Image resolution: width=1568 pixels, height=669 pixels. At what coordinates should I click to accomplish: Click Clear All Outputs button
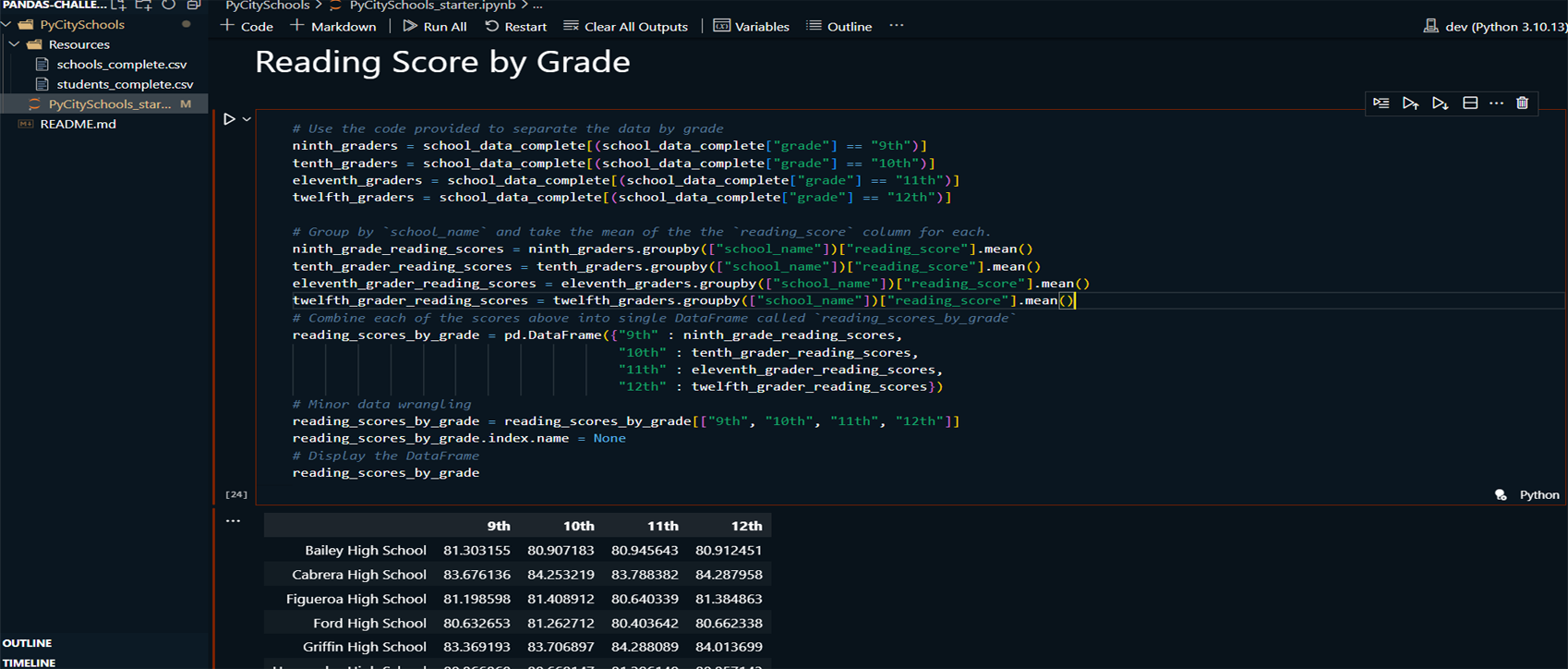625,26
